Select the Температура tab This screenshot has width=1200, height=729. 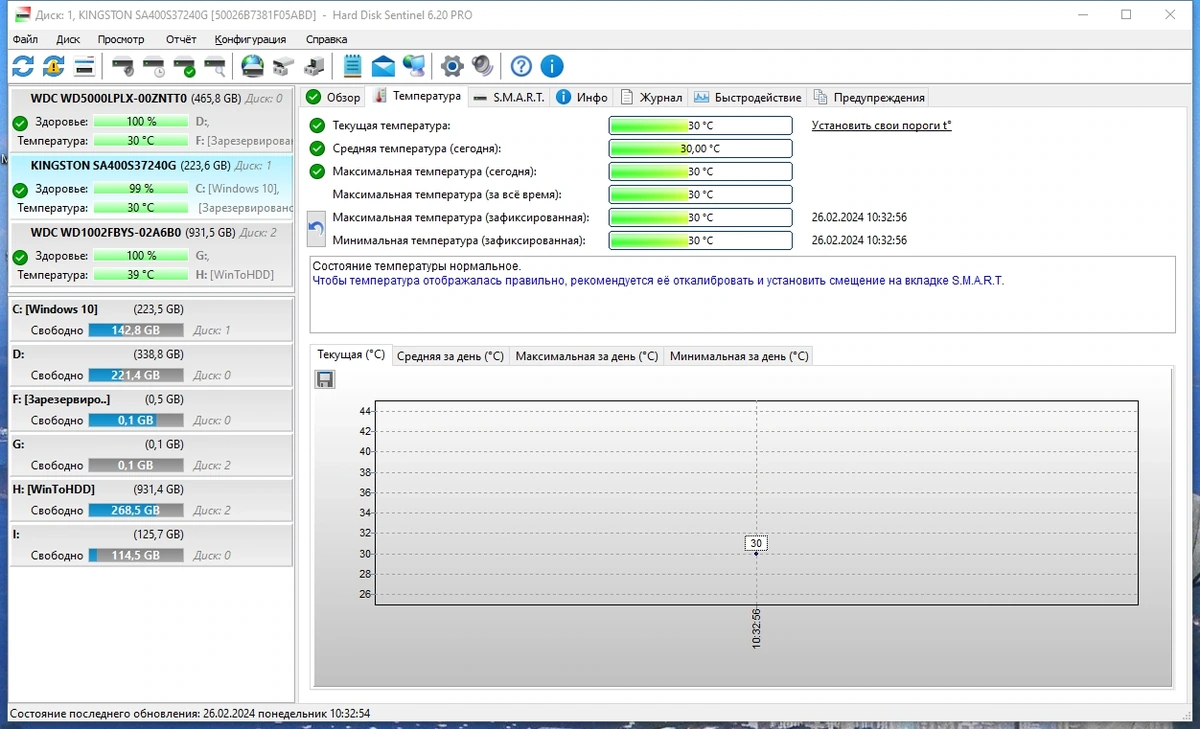pyautogui.click(x=417, y=96)
